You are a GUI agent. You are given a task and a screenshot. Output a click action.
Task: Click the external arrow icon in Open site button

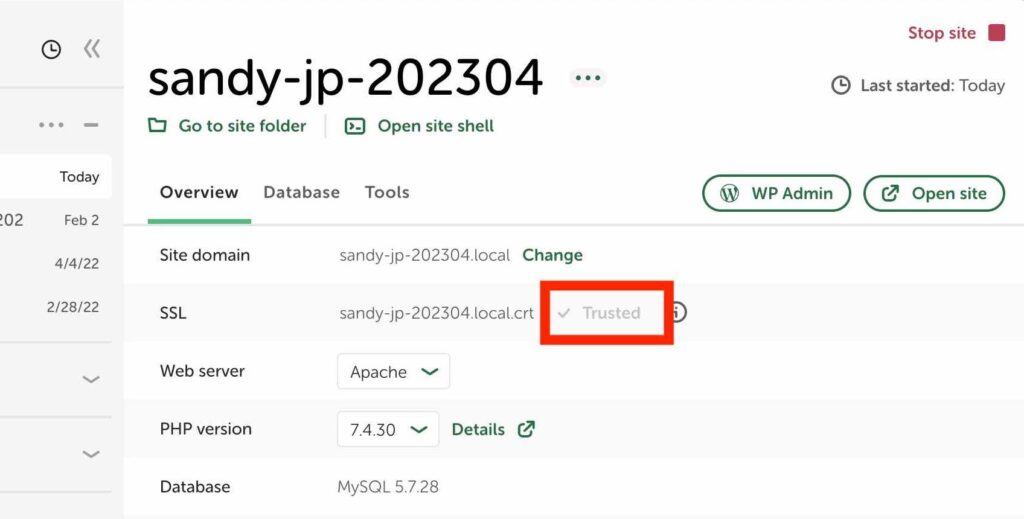click(890, 193)
